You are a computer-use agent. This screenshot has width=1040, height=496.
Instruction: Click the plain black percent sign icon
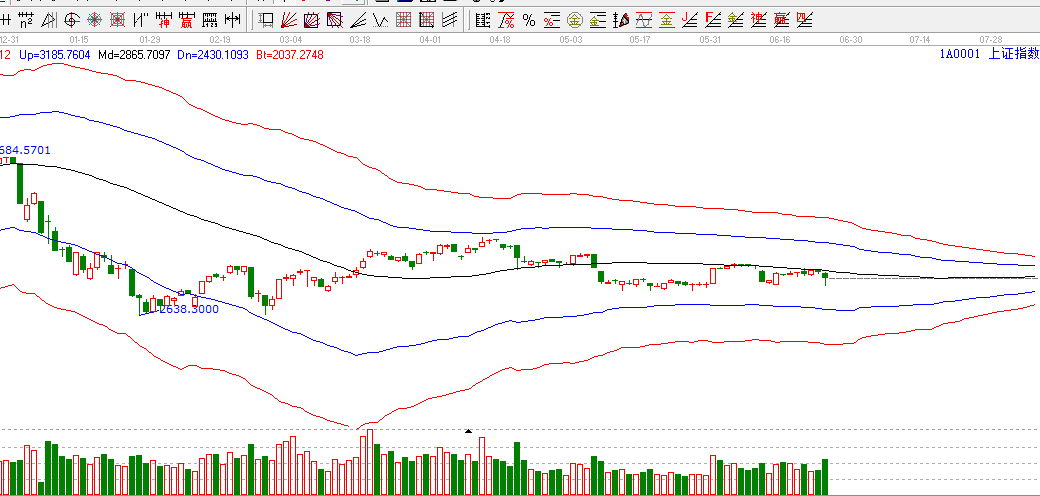[x=529, y=19]
